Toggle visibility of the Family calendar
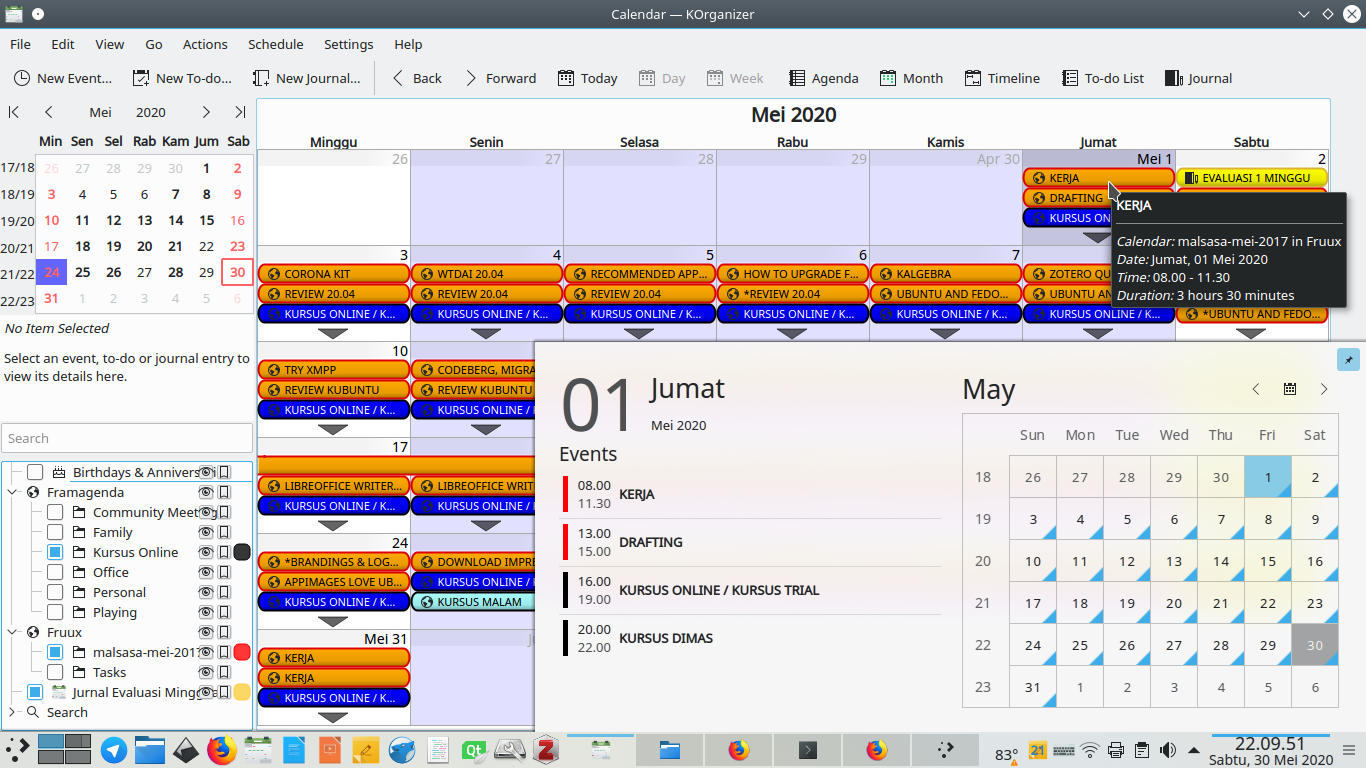The width and height of the screenshot is (1366, 768). pyautogui.click(x=205, y=532)
